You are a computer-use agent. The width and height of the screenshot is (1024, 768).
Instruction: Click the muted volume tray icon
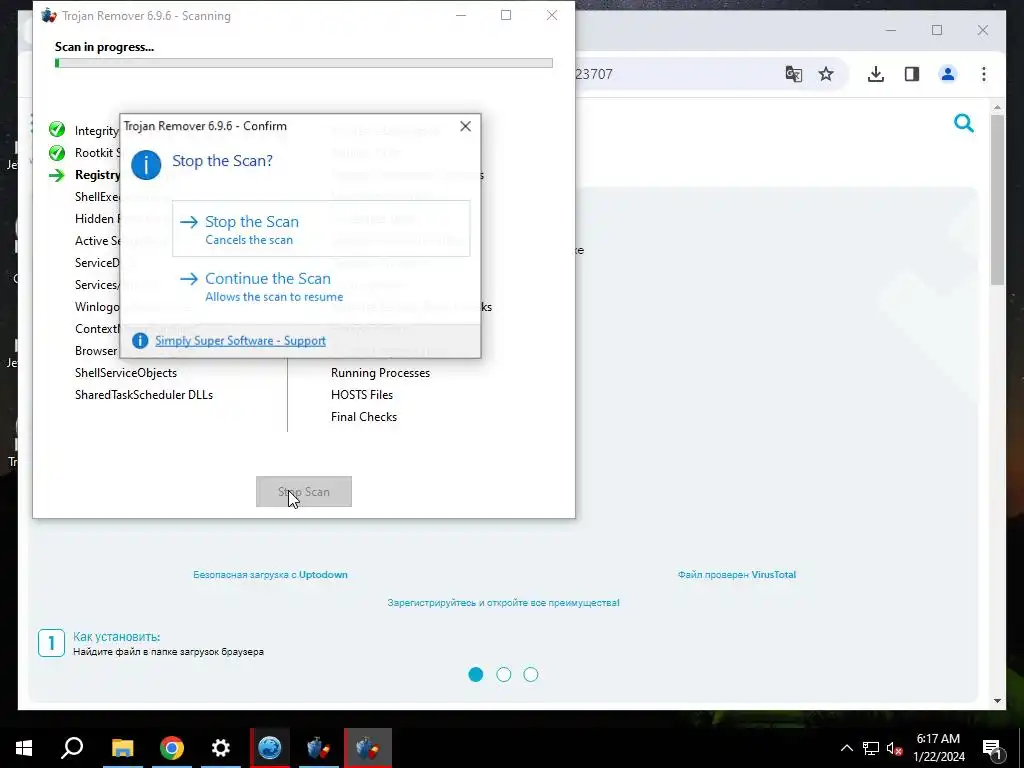pyautogui.click(x=895, y=748)
